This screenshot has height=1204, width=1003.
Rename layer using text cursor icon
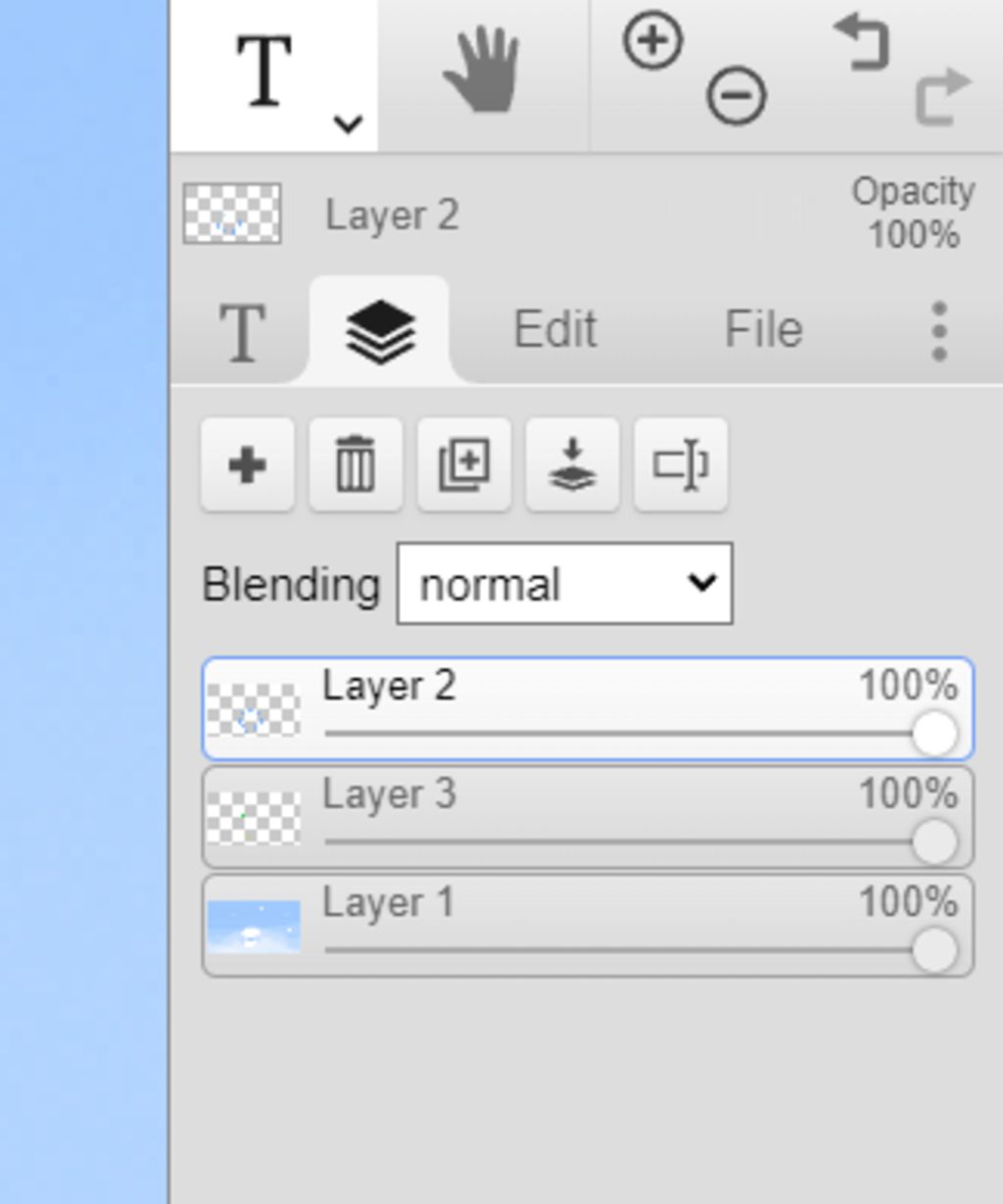681,464
